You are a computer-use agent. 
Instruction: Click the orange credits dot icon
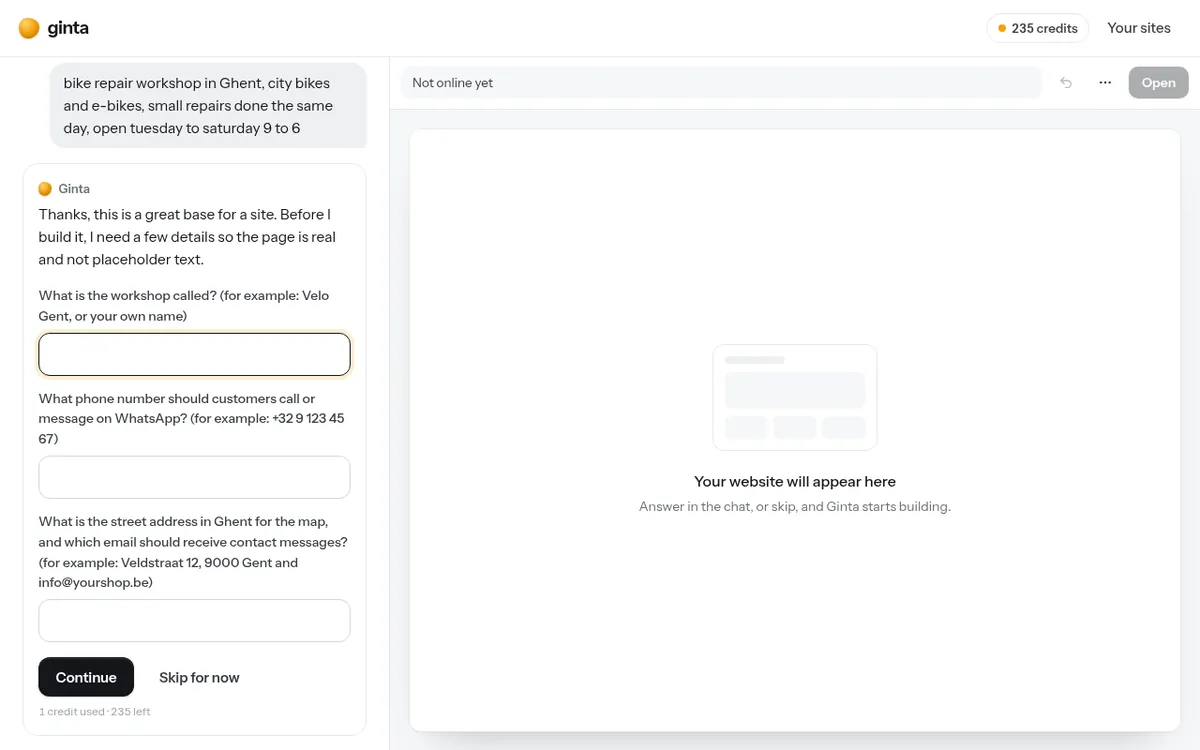click(1002, 28)
